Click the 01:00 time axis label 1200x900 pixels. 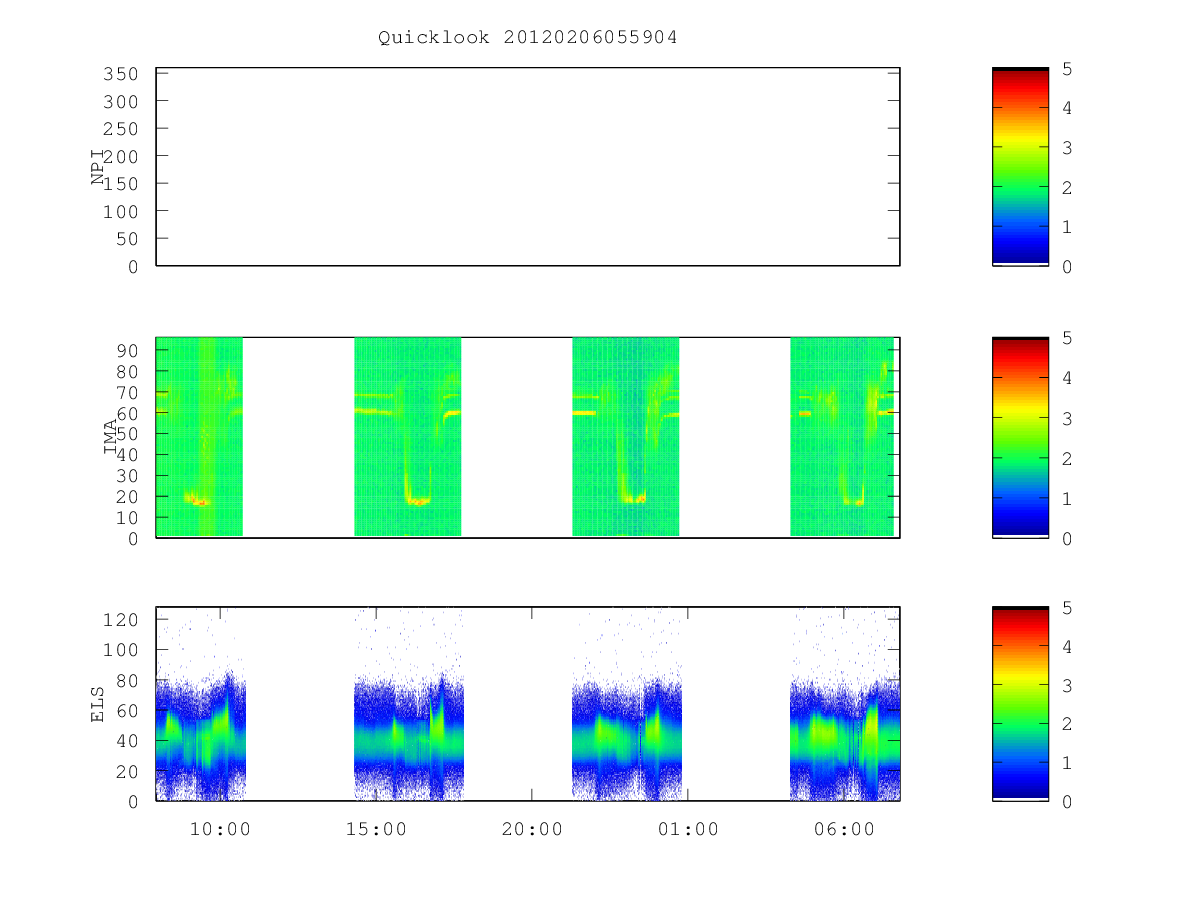pos(688,829)
